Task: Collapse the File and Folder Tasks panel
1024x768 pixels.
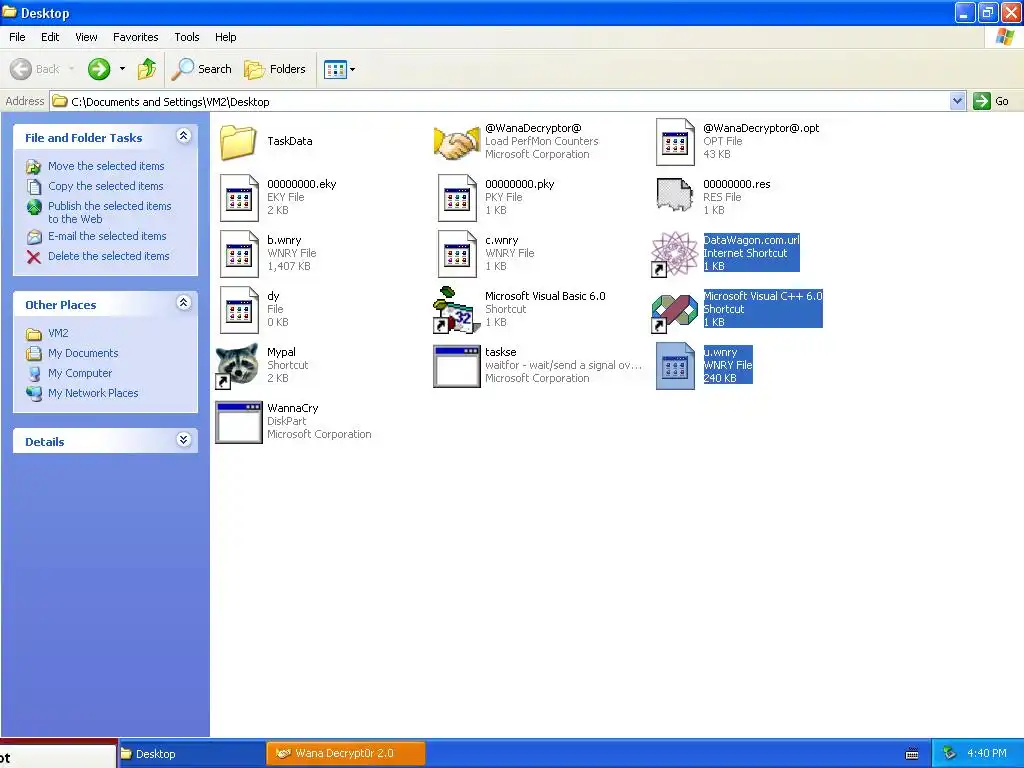Action: pyautogui.click(x=184, y=136)
